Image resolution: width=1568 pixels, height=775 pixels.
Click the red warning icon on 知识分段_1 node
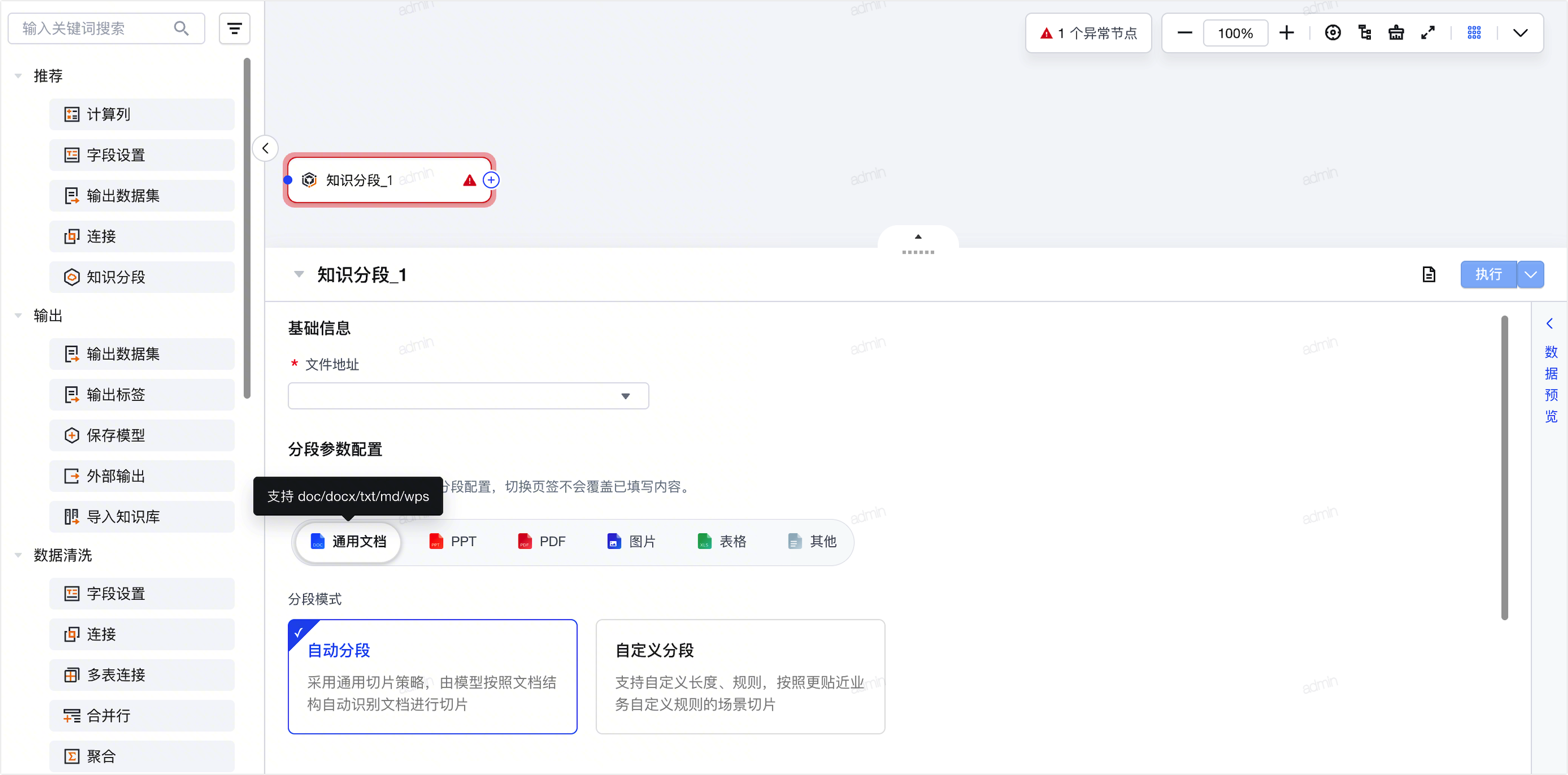[x=469, y=180]
